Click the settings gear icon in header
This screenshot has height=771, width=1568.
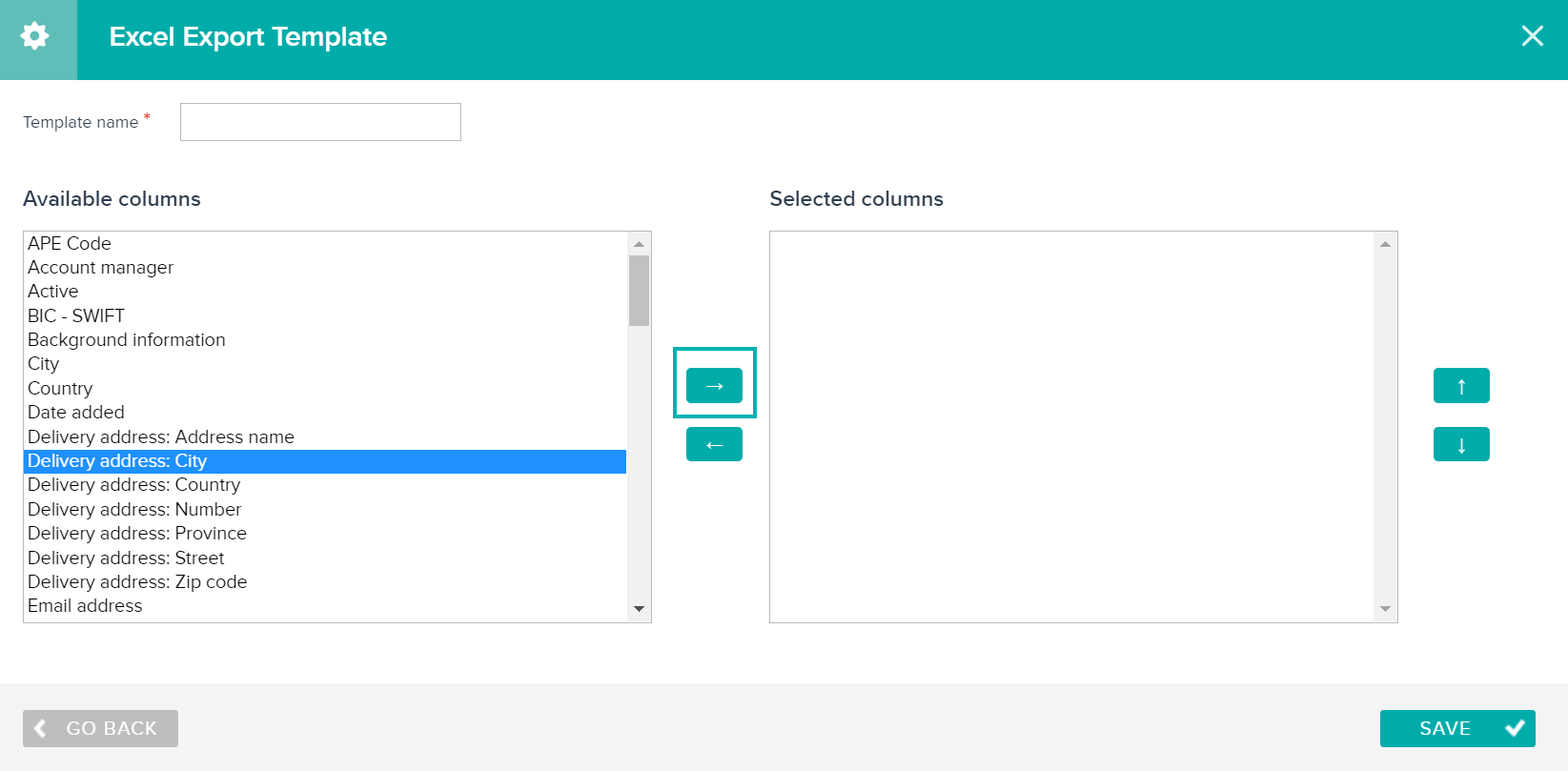(35, 36)
